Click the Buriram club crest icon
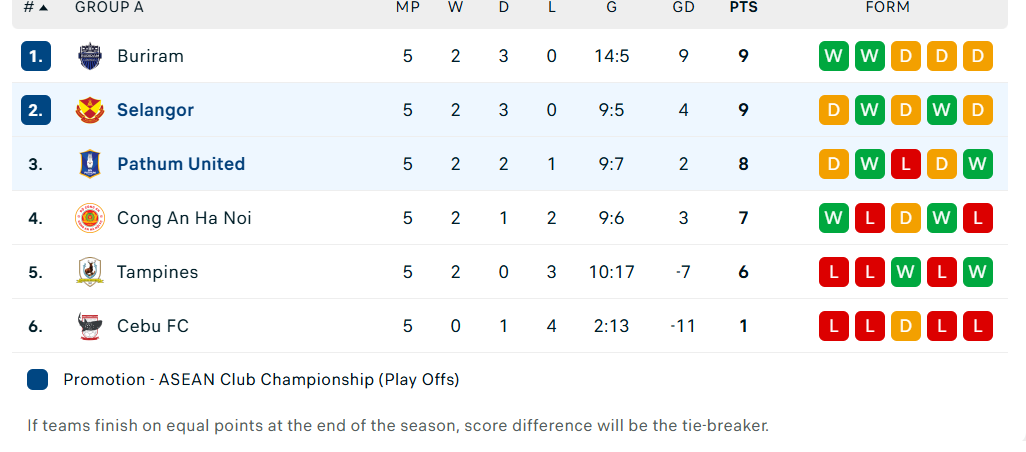 [90, 56]
